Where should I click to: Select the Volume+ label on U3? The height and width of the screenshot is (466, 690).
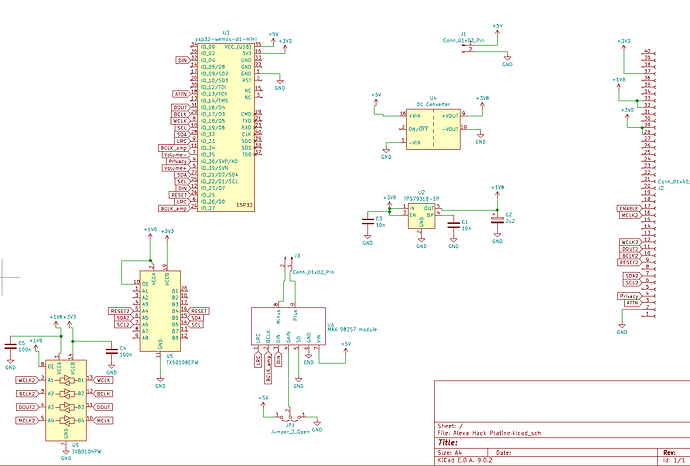[x=176, y=168]
